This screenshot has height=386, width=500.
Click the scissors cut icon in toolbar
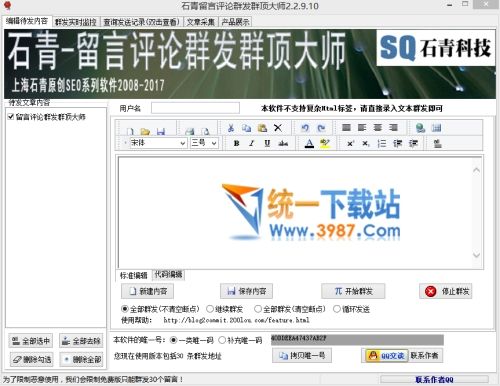[231, 128]
